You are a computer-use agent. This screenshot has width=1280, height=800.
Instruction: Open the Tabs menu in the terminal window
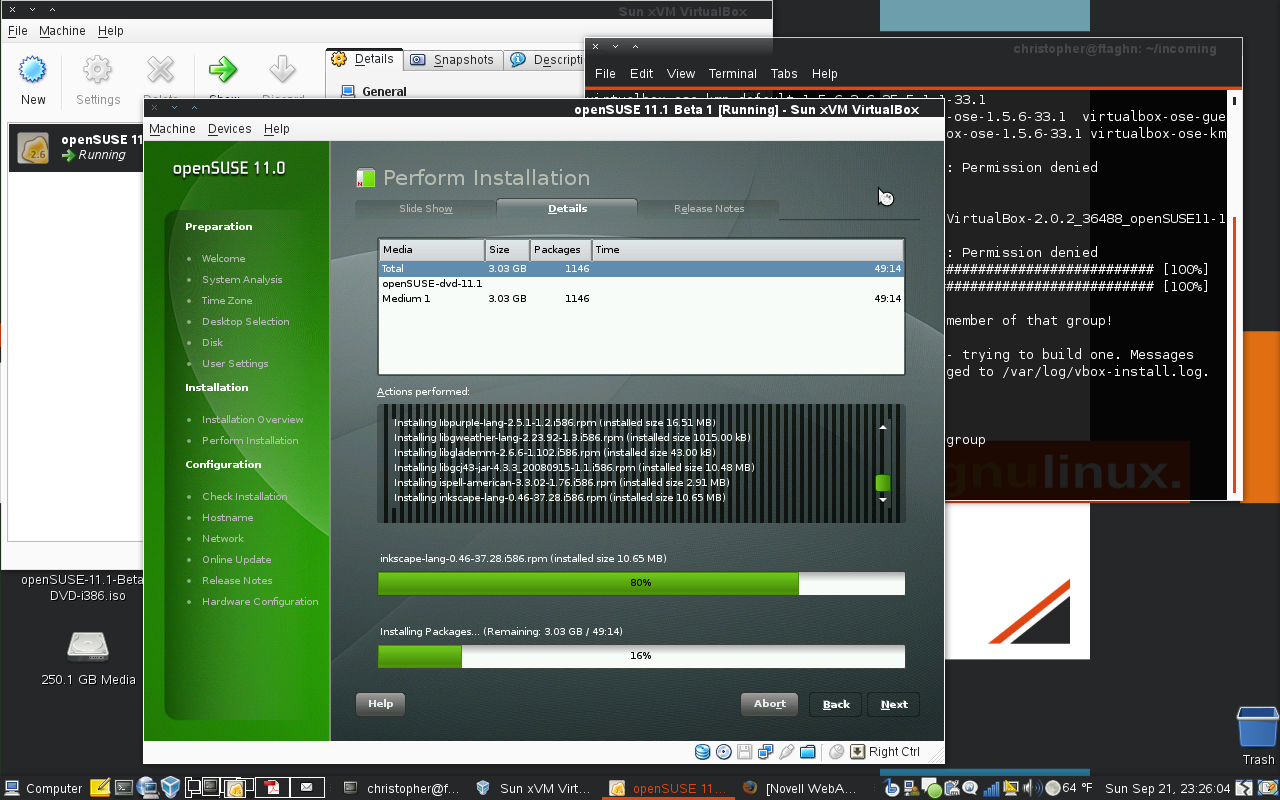tap(784, 74)
